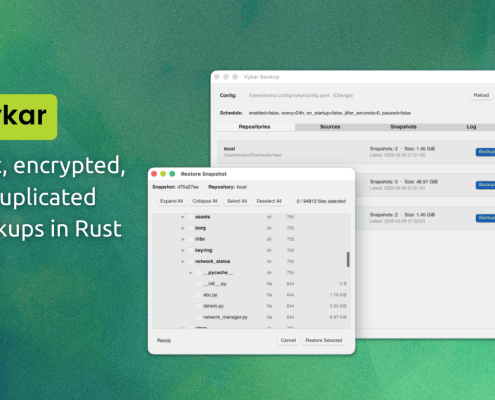Click the d75a27ee snapshot ID
Screen dimensions: 495x400
(x=188, y=187)
